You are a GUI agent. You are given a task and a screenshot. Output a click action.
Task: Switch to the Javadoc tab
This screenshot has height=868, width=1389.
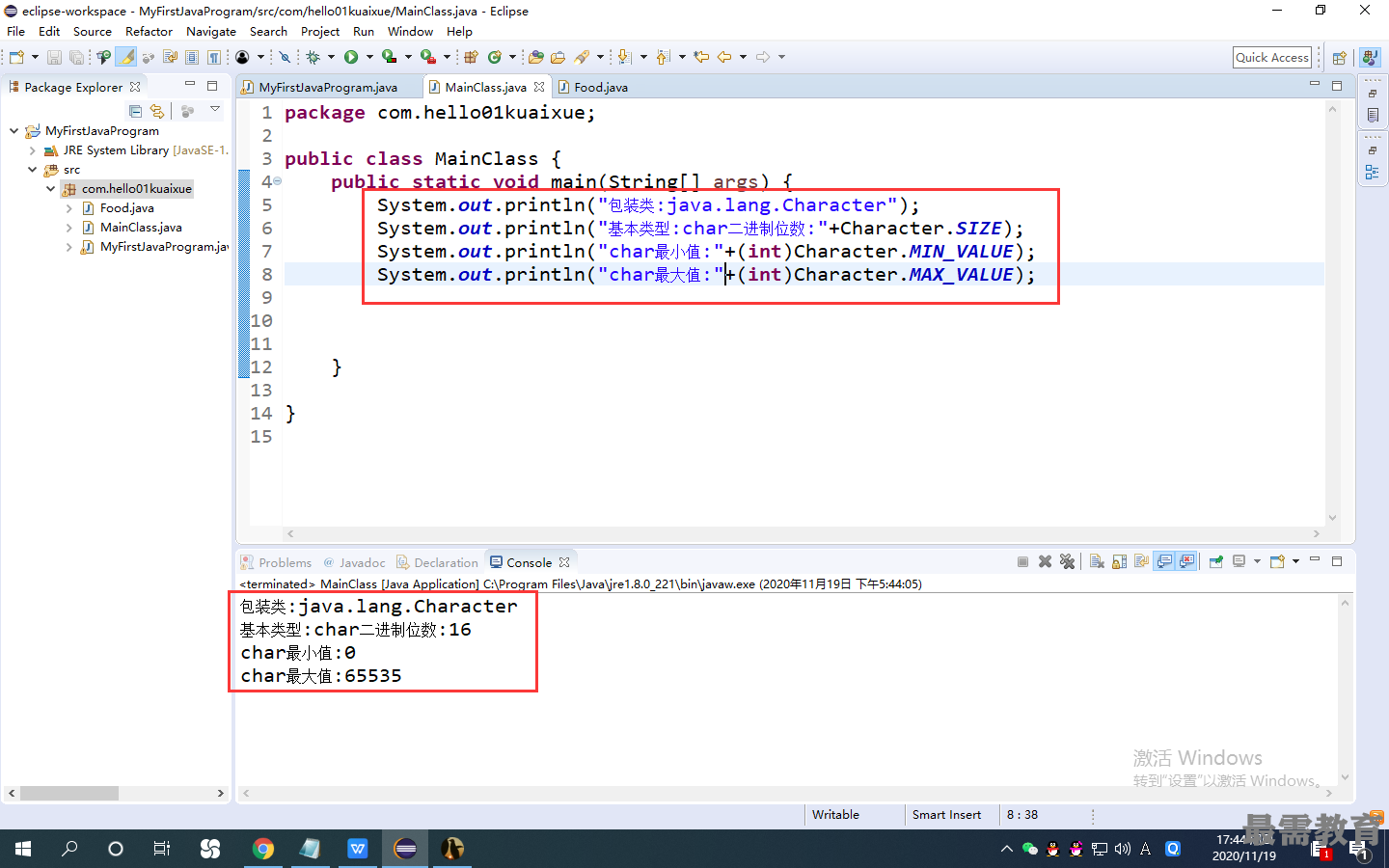pos(354,562)
